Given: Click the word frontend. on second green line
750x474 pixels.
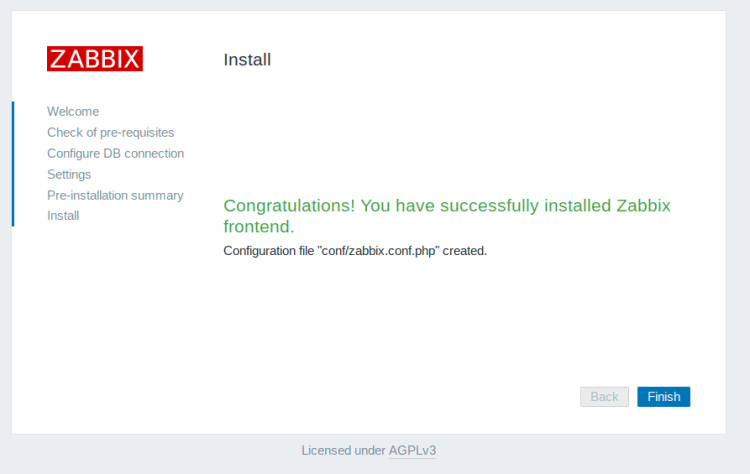Looking at the screenshot, I should [x=258, y=227].
